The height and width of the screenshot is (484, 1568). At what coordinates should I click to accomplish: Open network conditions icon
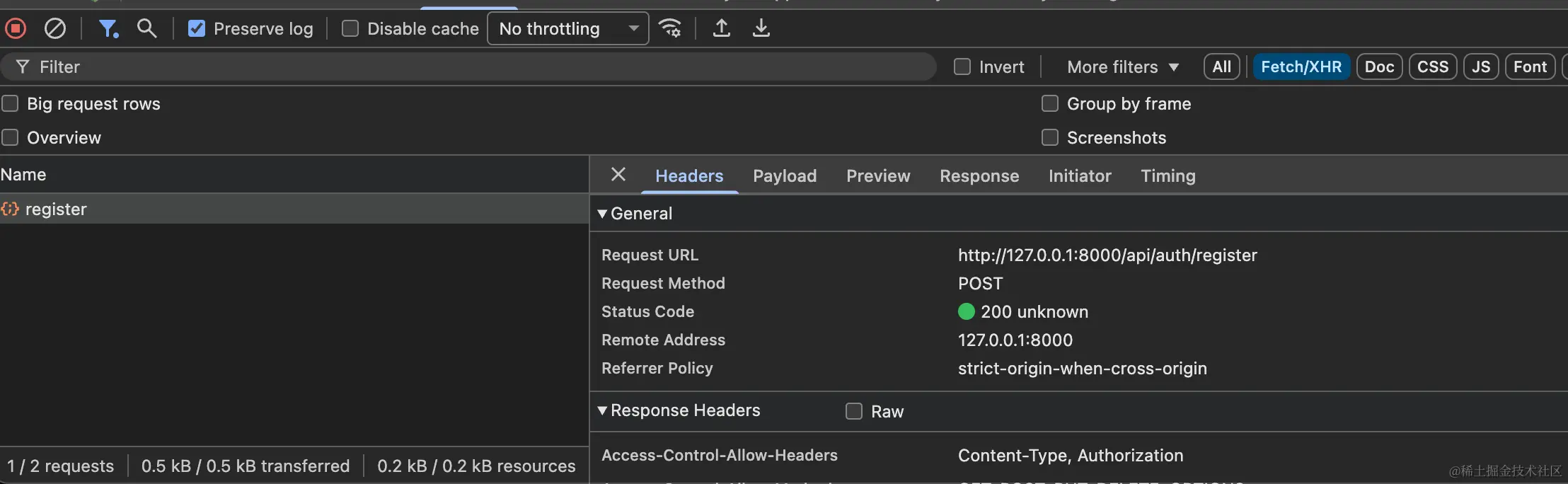669,28
